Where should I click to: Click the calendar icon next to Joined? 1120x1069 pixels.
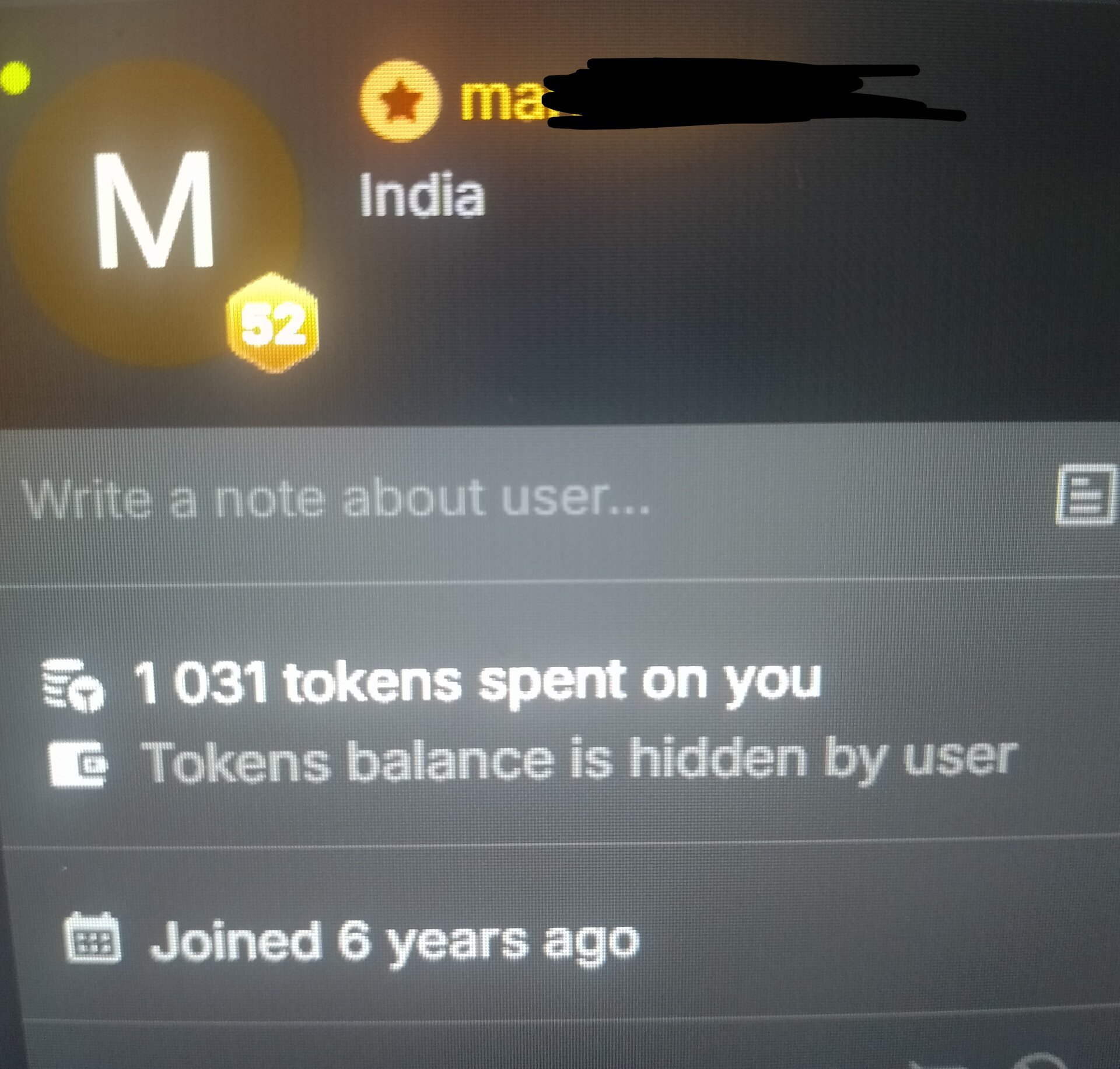(92, 937)
